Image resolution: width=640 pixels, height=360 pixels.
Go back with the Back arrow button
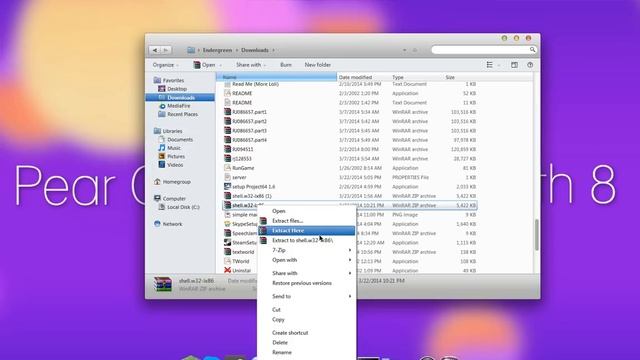pyautogui.click(x=155, y=50)
